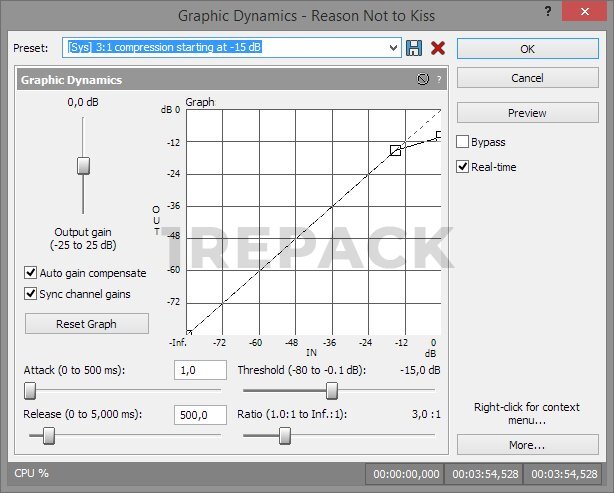Click the Threshold slider handle
614x493 pixels.
332,391
